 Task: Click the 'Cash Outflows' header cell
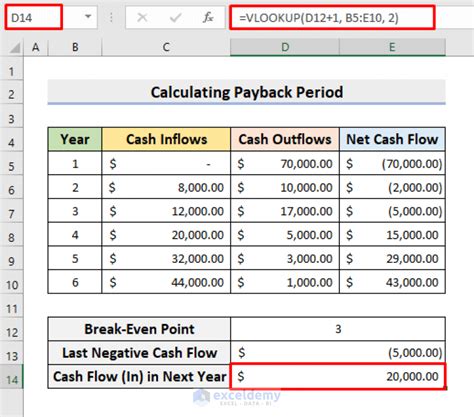point(285,139)
